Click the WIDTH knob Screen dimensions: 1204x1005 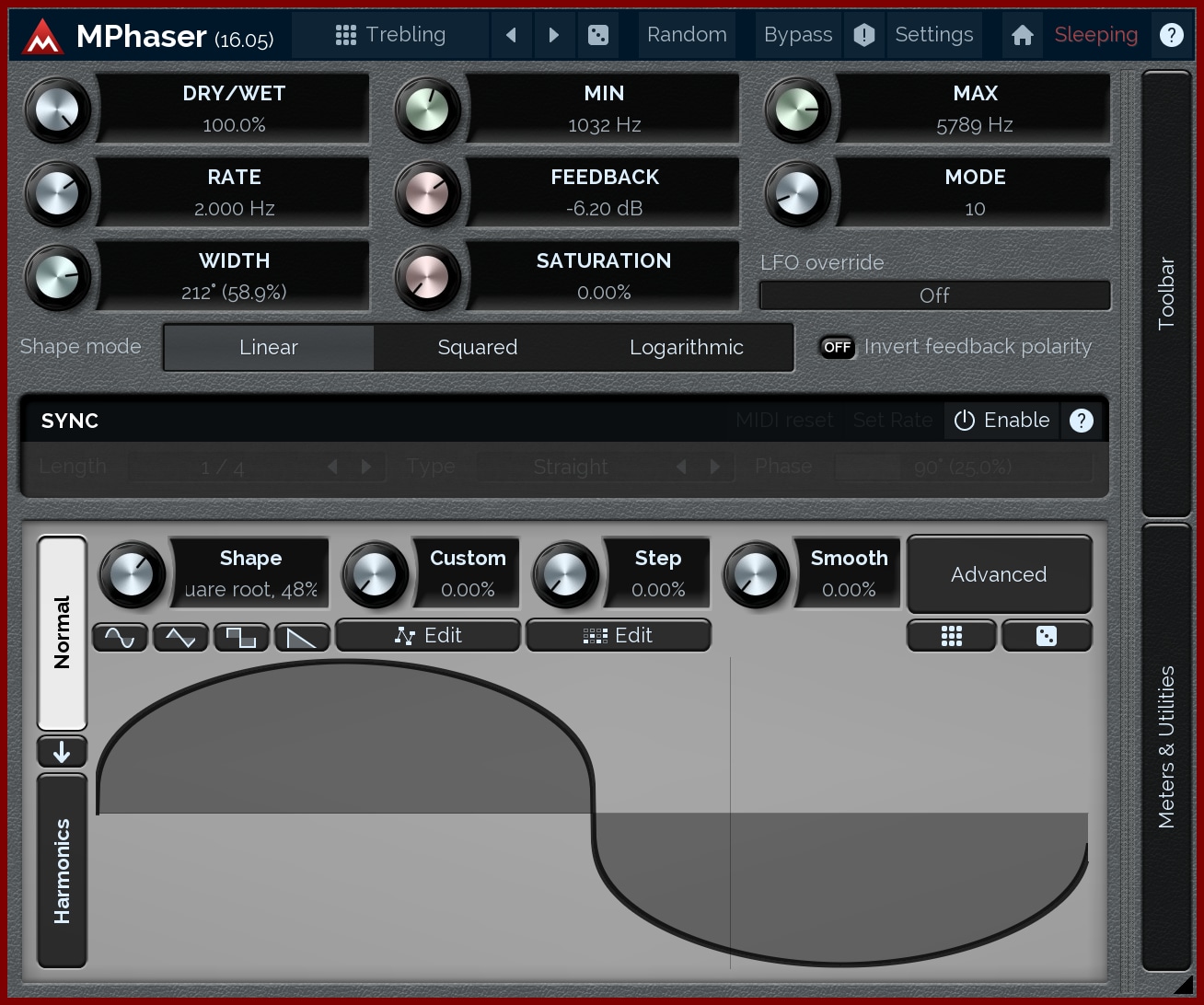point(57,277)
